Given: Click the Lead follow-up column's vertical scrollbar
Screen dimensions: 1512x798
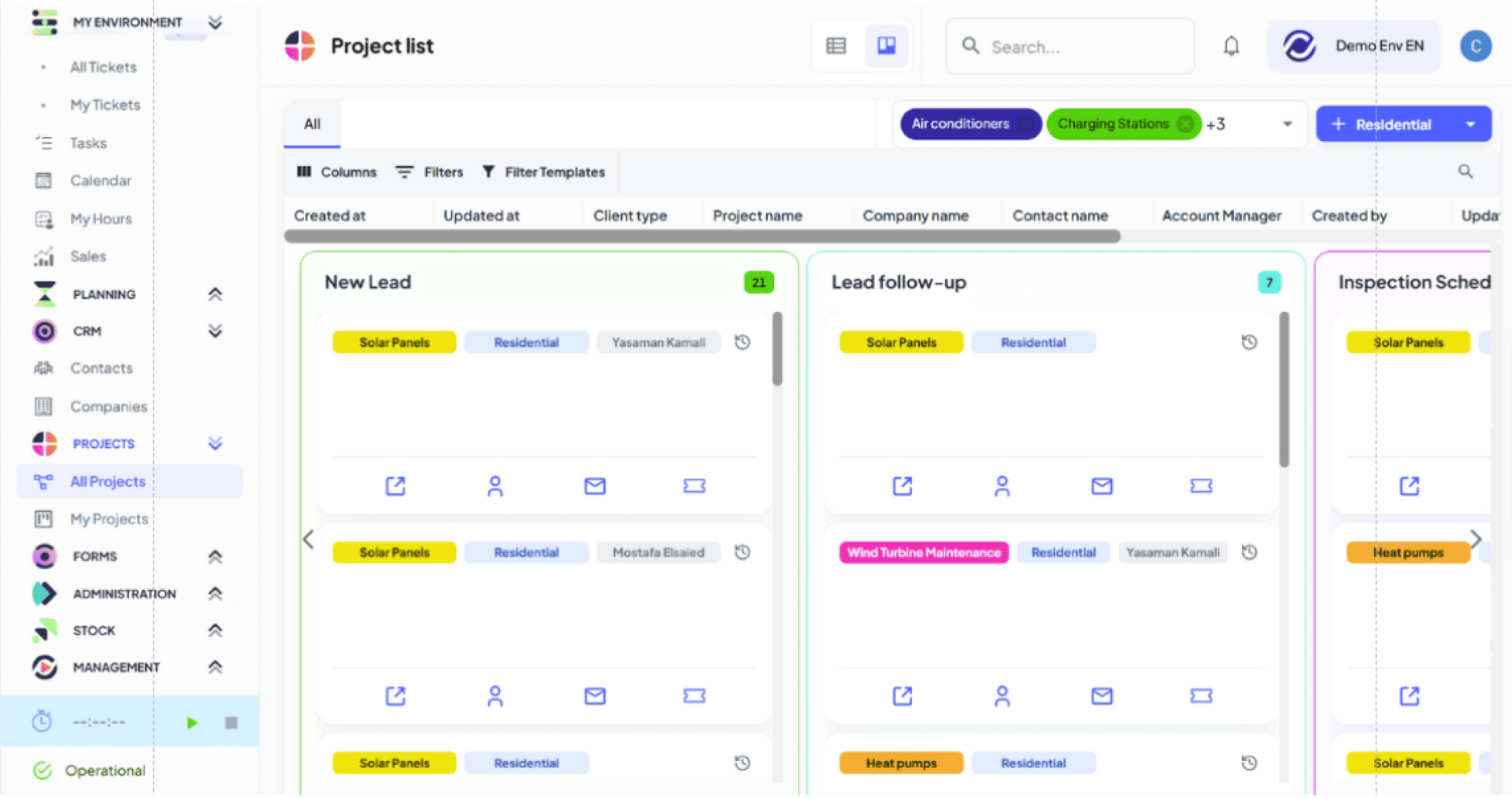Looking at the screenshot, I should tap(1284, 389).
